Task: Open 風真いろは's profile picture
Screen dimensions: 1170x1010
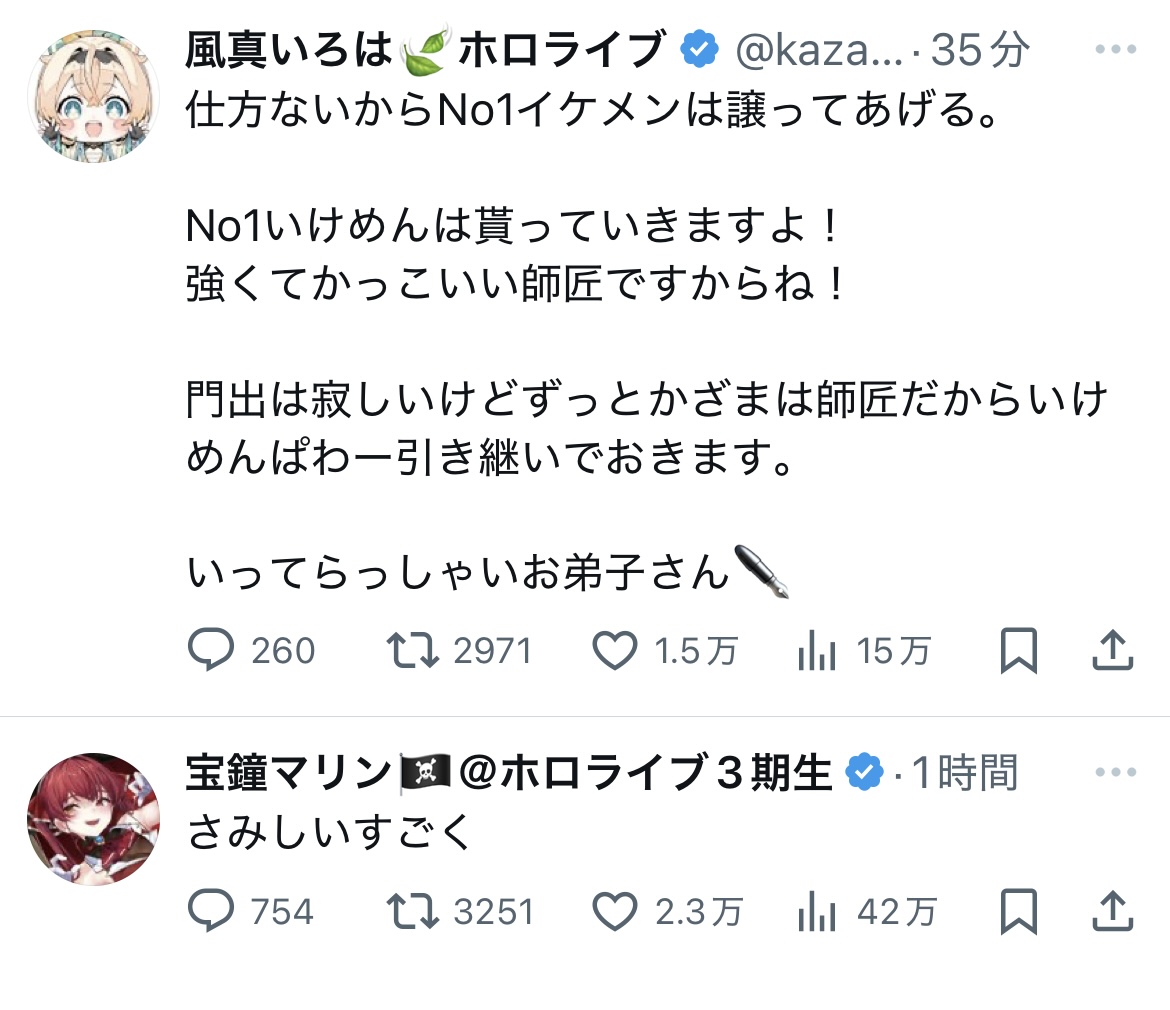Action: tap(93, 96)
